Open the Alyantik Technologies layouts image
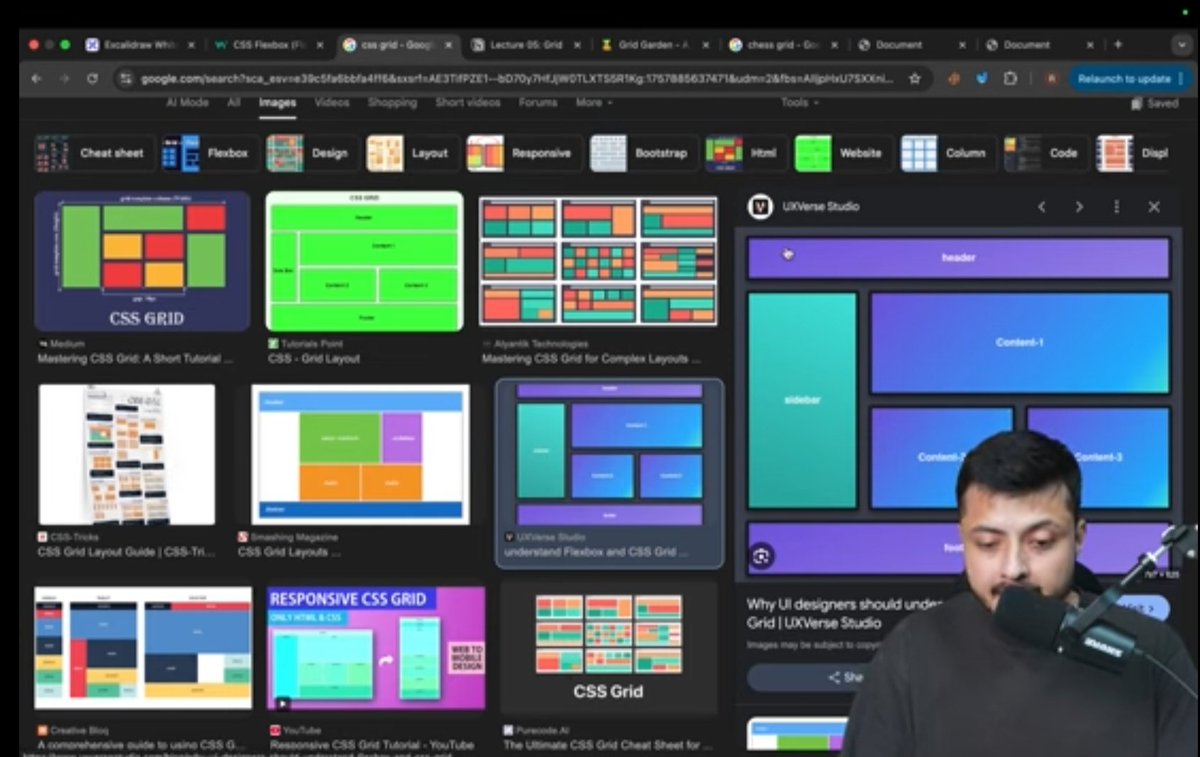The width and height of the screenshot is (1200, 757). tap(598, 261)
